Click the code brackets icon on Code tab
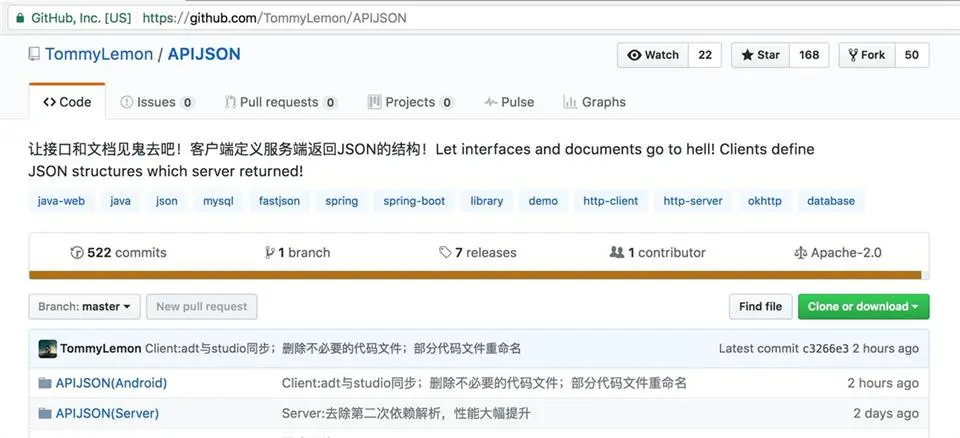 click(50, 102)
